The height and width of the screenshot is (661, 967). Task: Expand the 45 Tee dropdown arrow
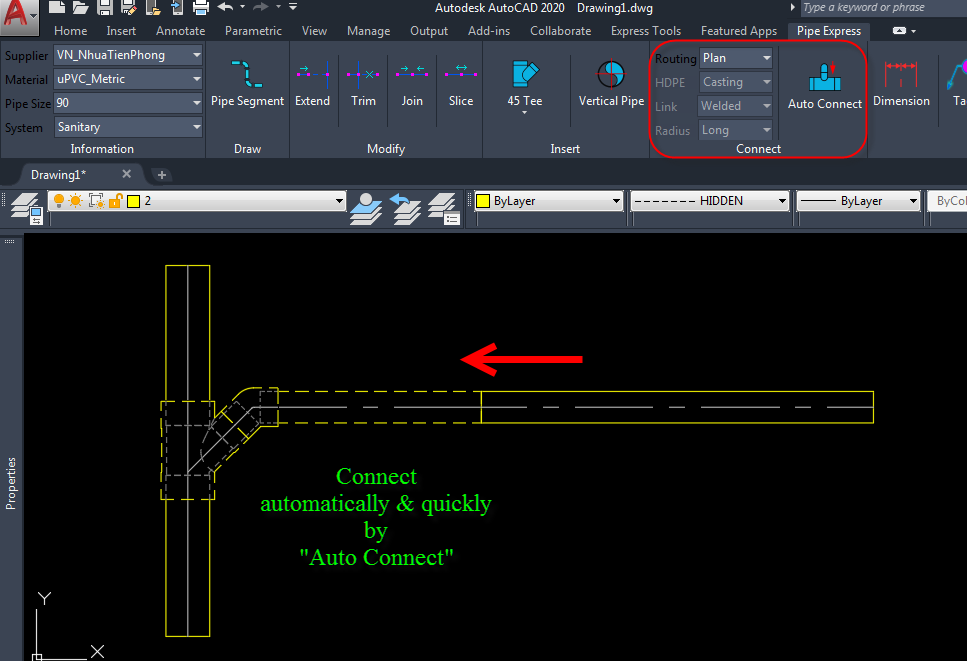click(524, 113)
